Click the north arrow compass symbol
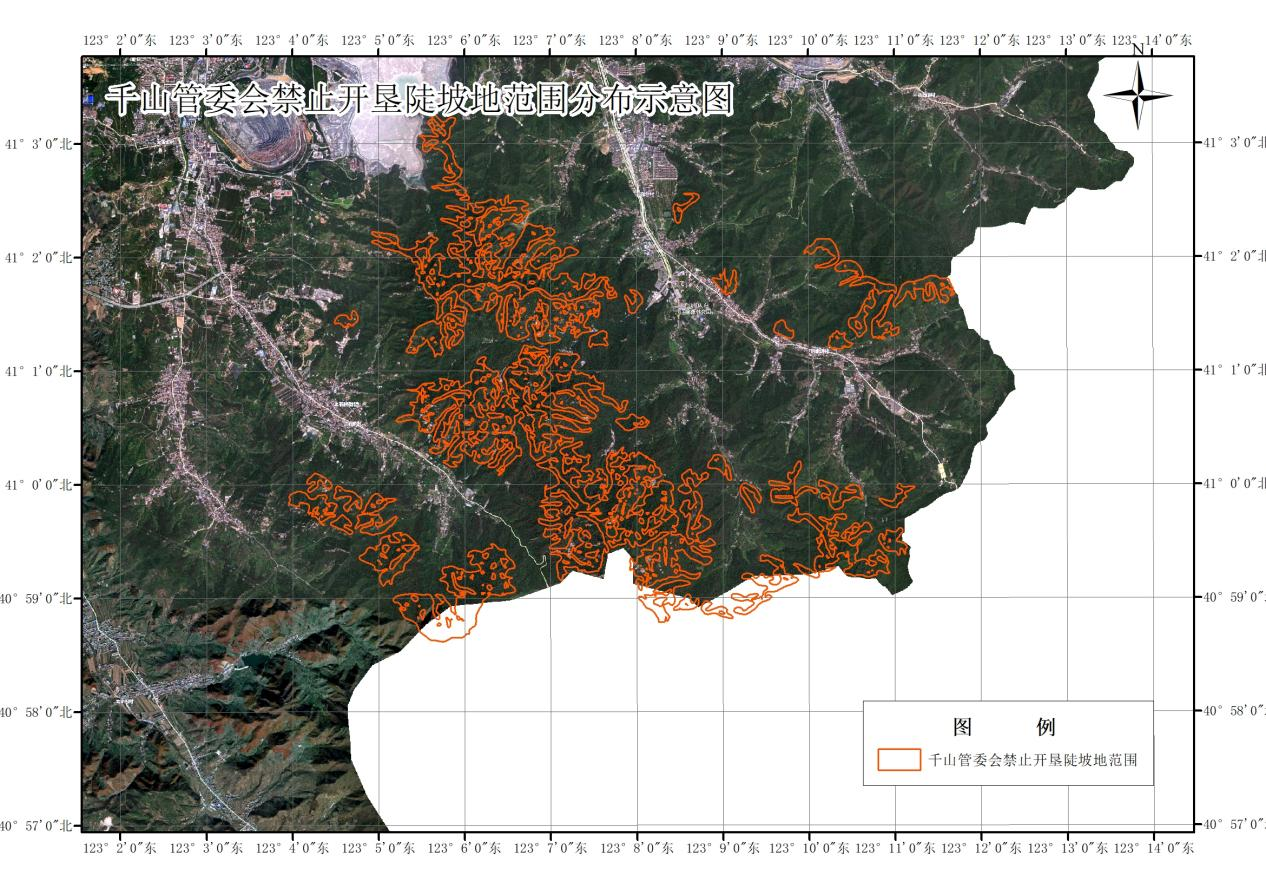Image resolution: width=1266 pixels, height=895 pixels. (1138, 95)
